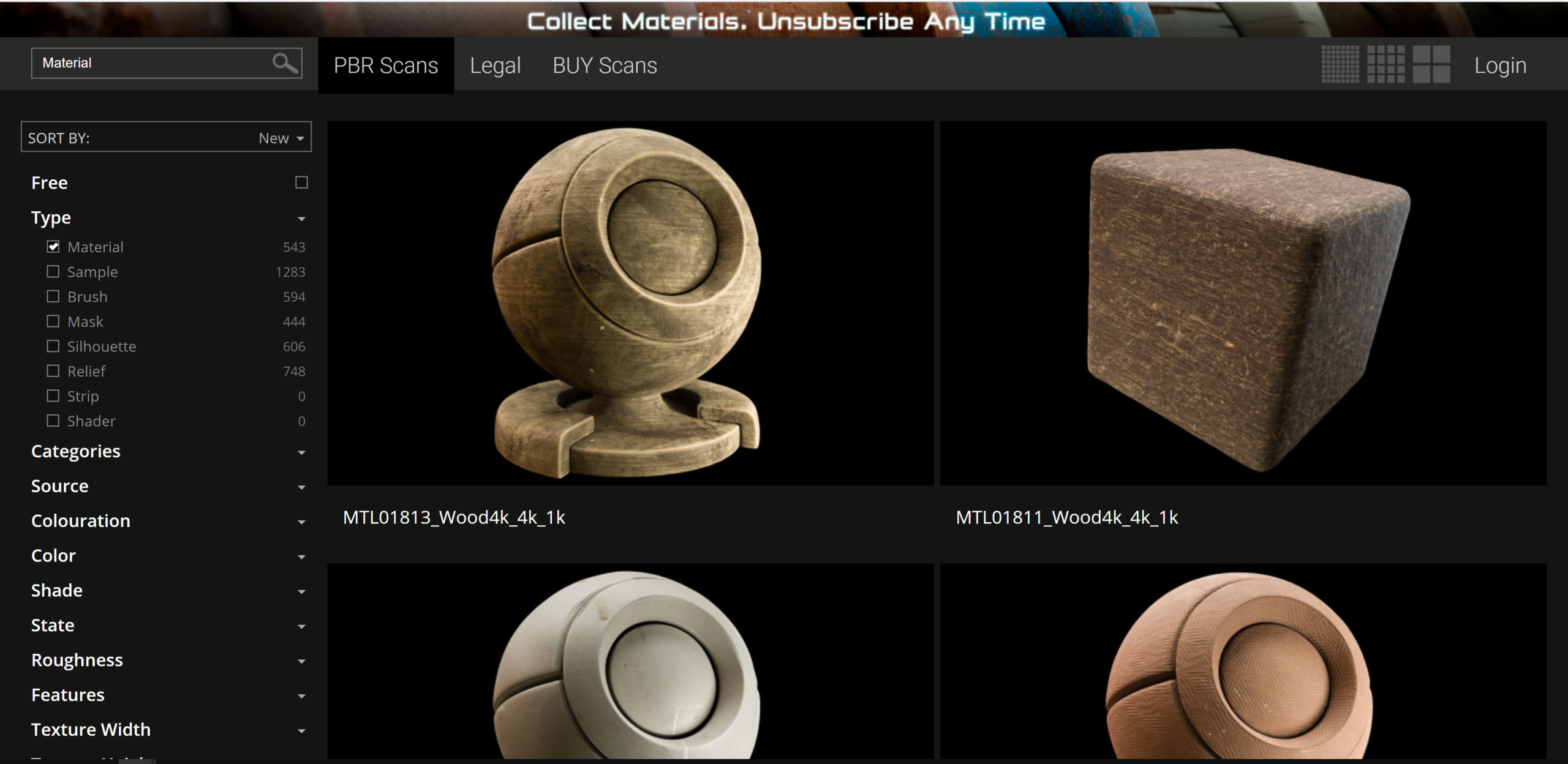The height and width of the screenshot is (764, 1568).
Task: Tick the Free filter checkbox
Action: [x=301, y=182]
